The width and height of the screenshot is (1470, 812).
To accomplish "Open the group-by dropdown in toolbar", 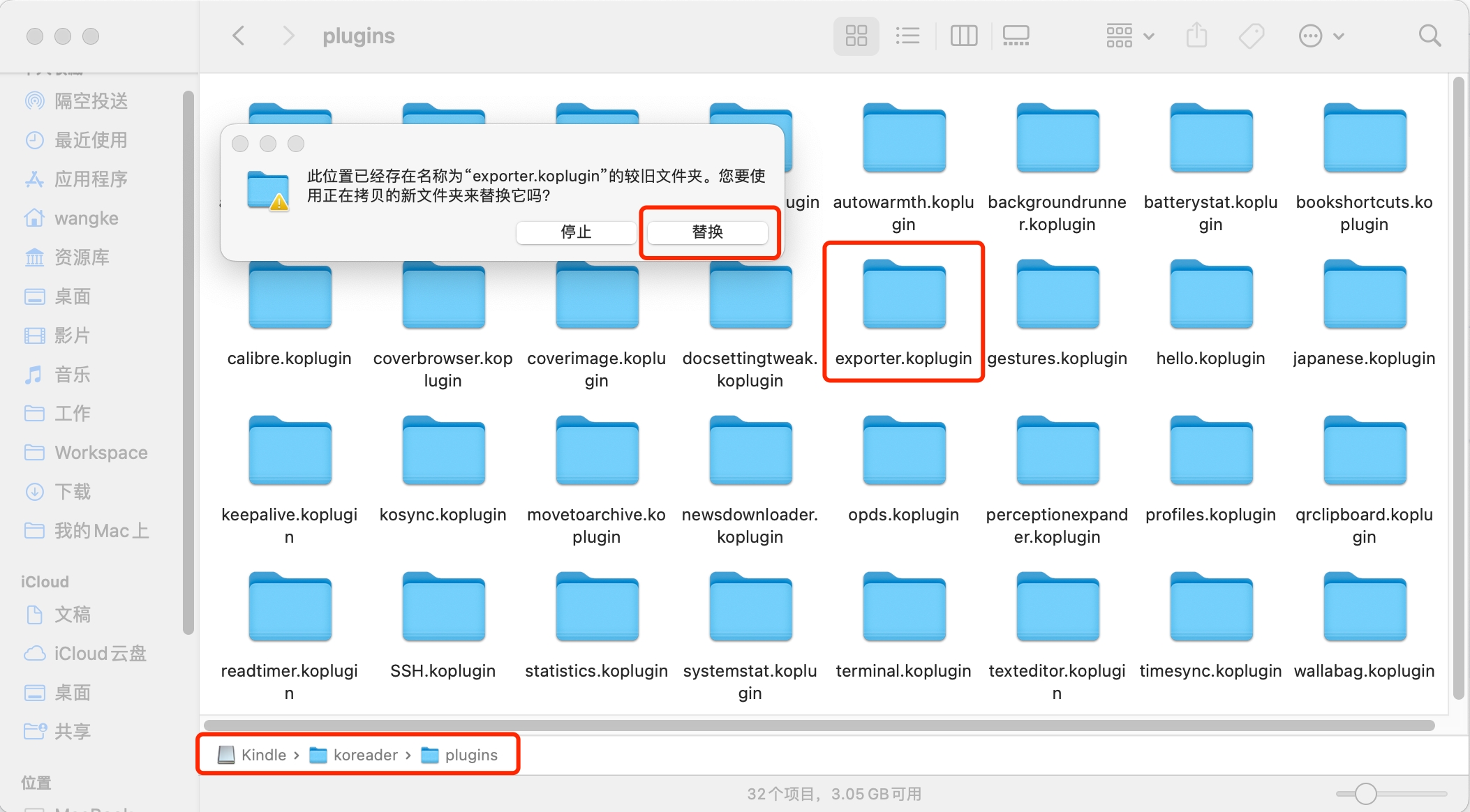I will tap(1129, 36).
